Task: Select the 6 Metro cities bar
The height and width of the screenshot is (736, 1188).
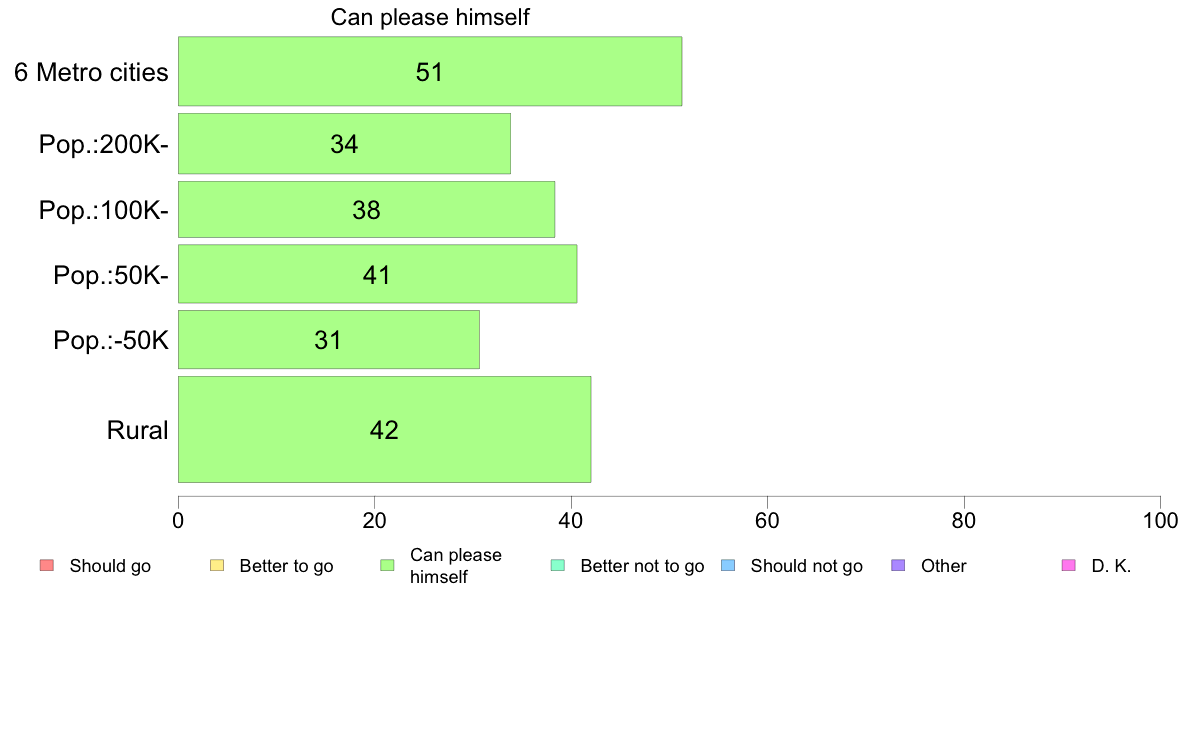Action: 430,71
